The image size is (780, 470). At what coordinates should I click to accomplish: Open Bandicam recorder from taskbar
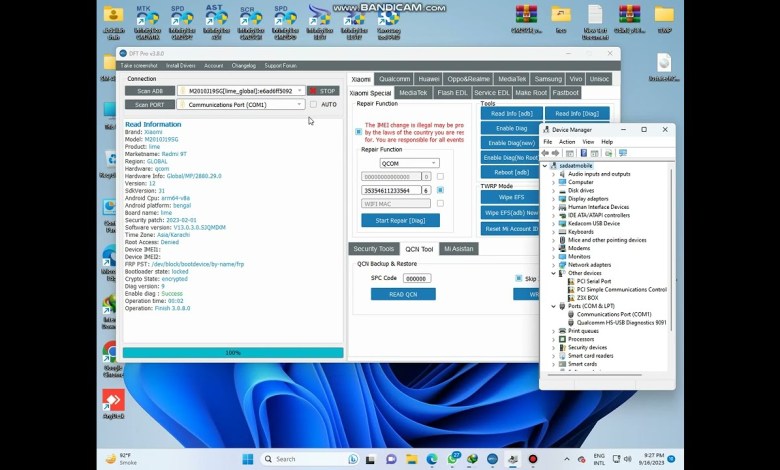click(x=533, y=459)
